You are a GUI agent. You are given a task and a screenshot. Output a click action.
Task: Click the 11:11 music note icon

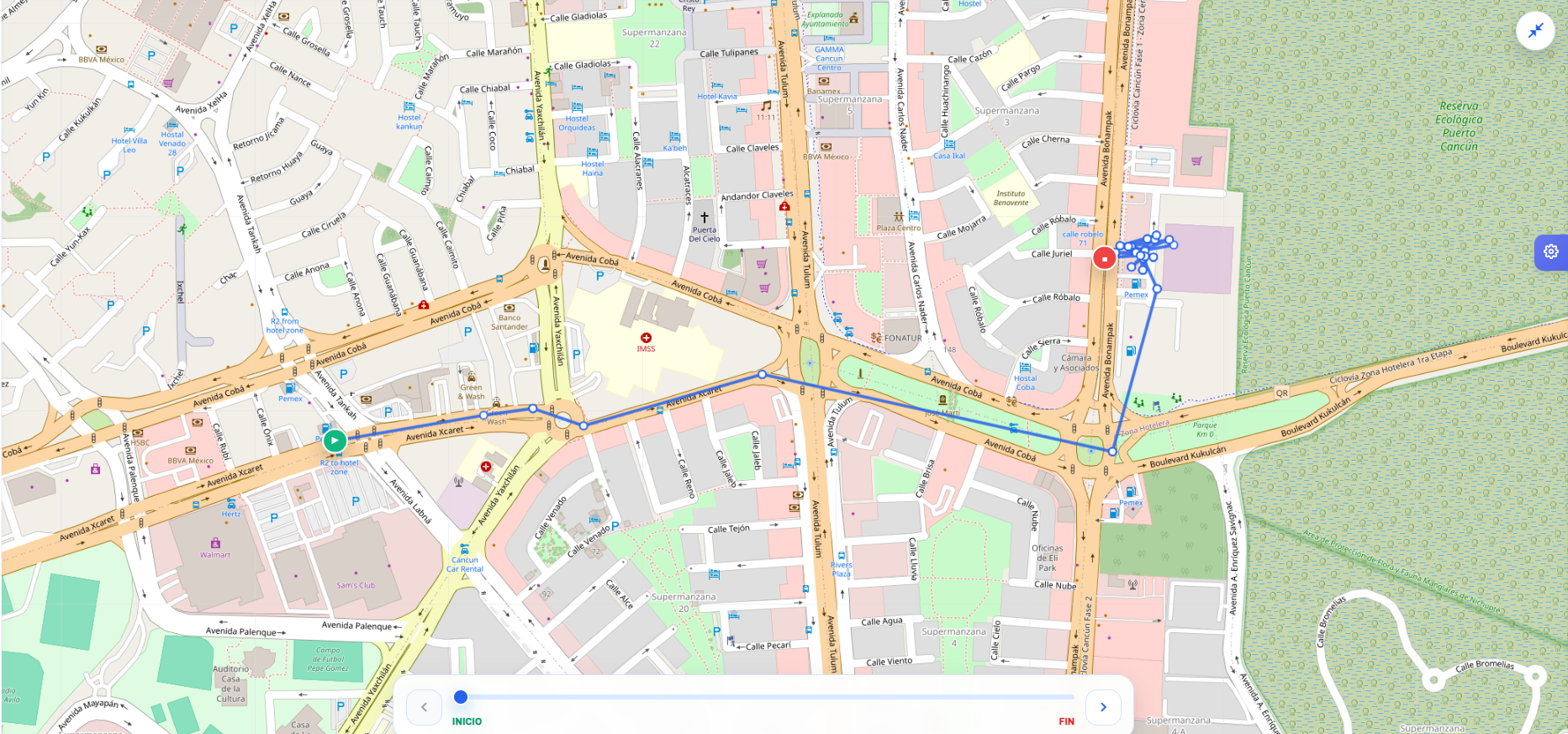pyautogui.click(x=766, y=106)
